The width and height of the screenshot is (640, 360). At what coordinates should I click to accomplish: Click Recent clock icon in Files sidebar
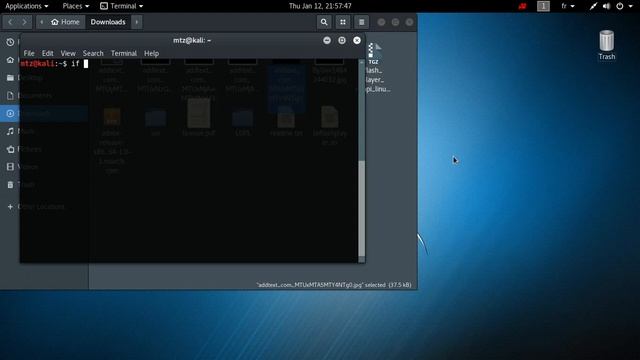(10, 42)
